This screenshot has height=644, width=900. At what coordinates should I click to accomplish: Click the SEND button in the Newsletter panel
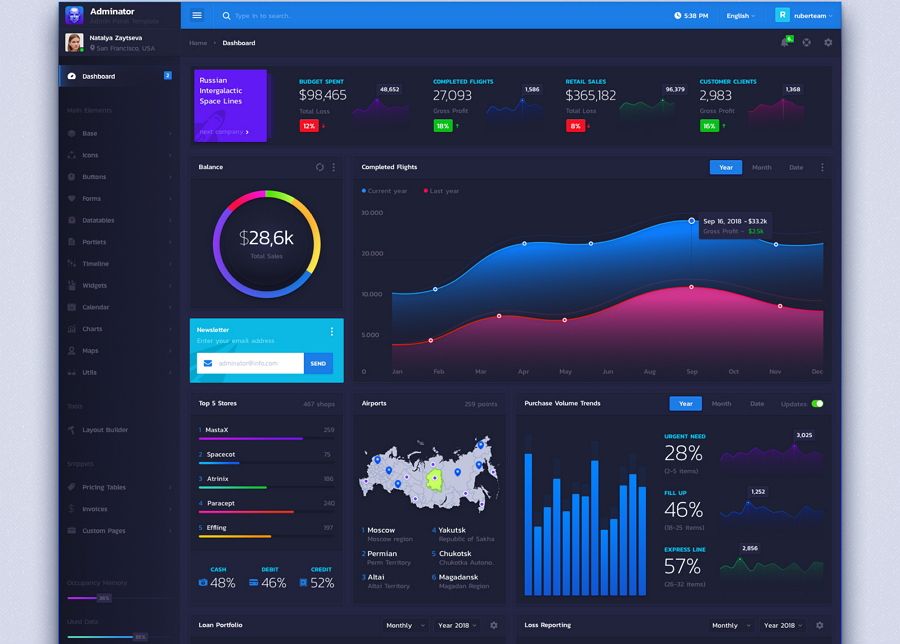coord(318,364)
